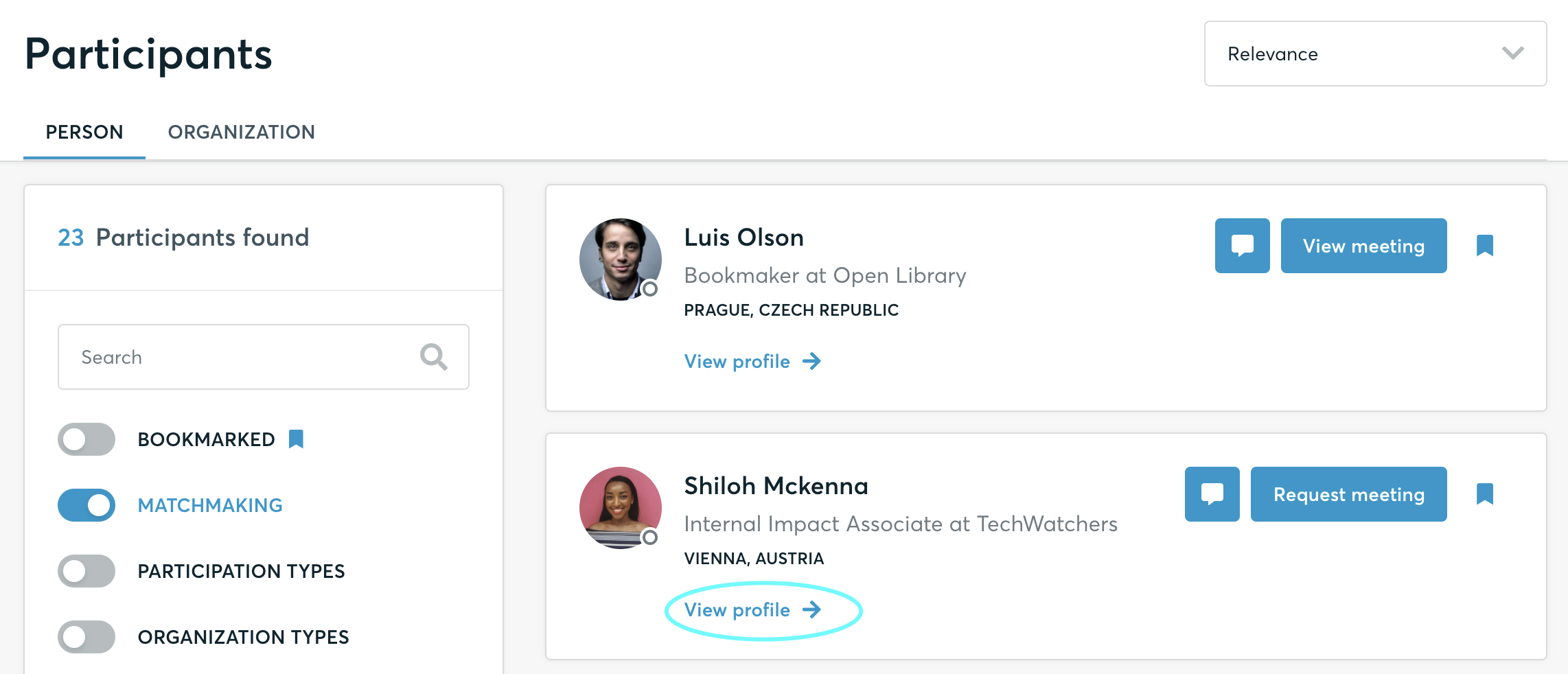Turn on Organization Types toggle
Image resolution: width=1568 pixels, height=674 pixels.
(87, 637)
